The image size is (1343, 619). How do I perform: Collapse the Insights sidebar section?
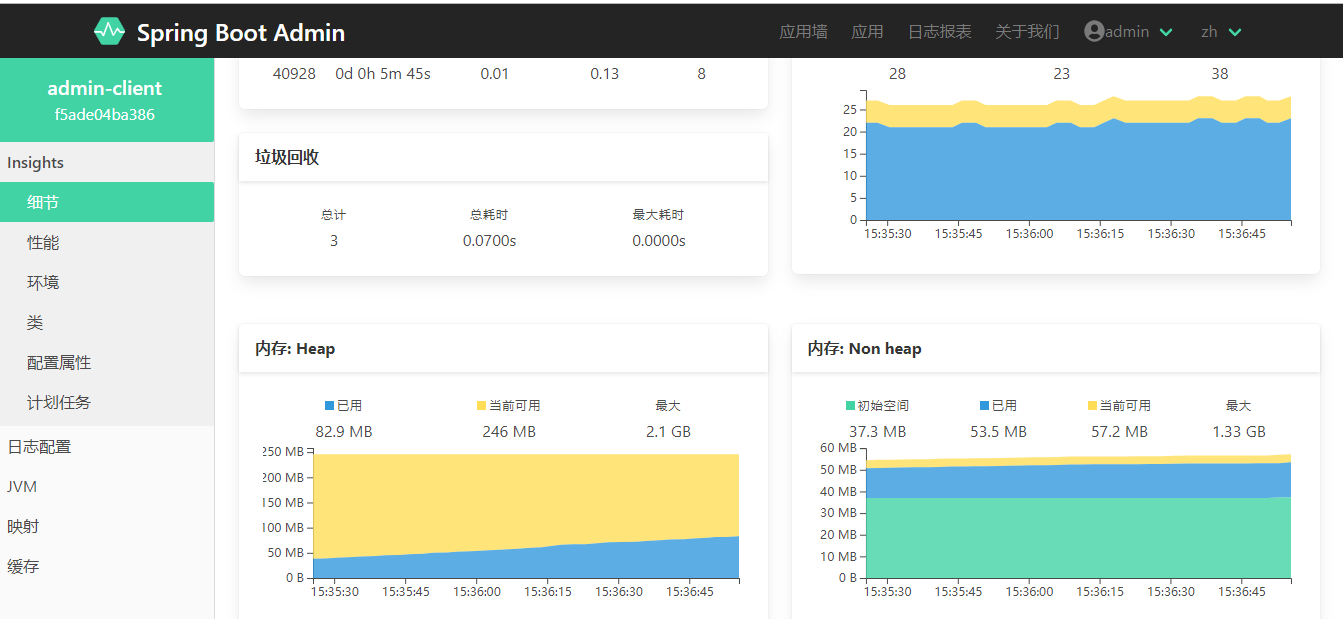click(36, 163)
